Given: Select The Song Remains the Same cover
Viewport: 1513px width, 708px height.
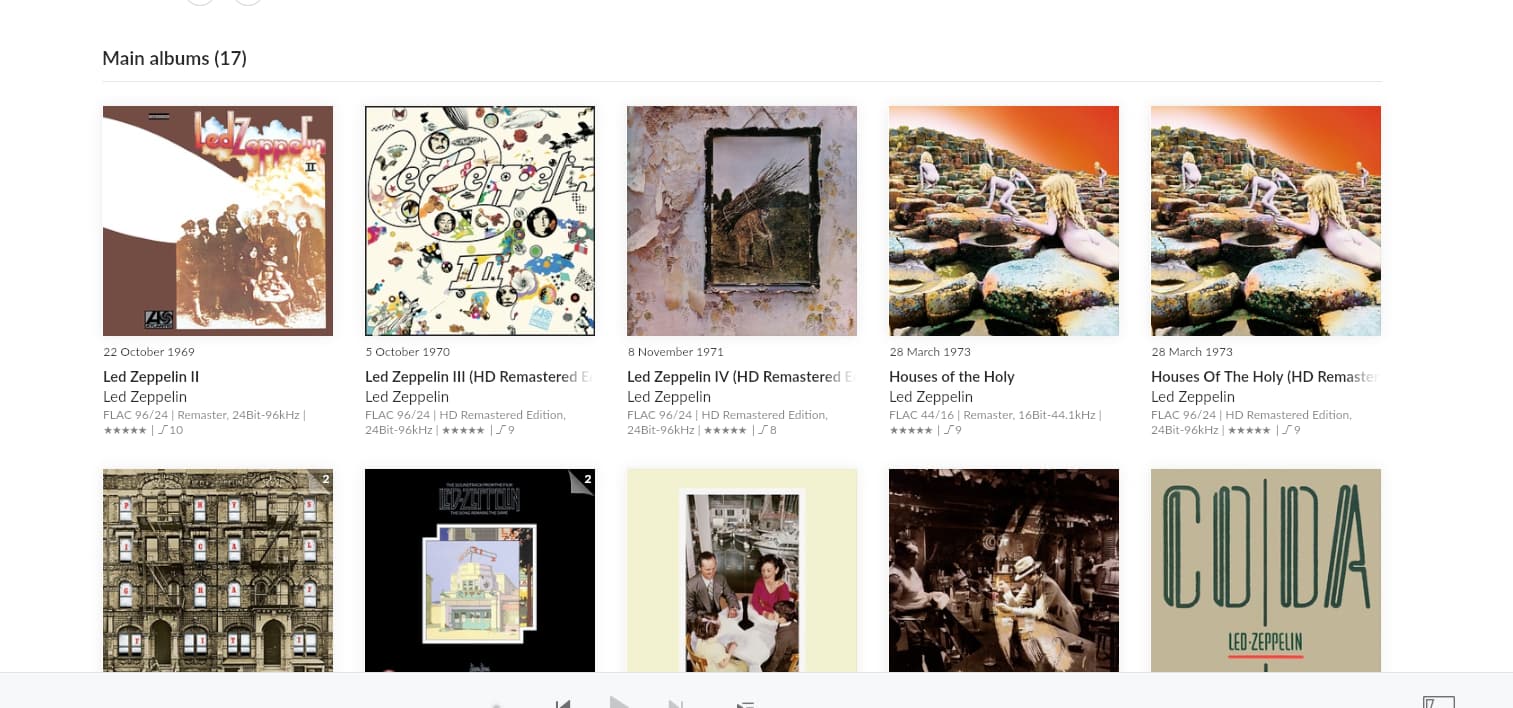Looking at the screenshot, I should 480,570.
